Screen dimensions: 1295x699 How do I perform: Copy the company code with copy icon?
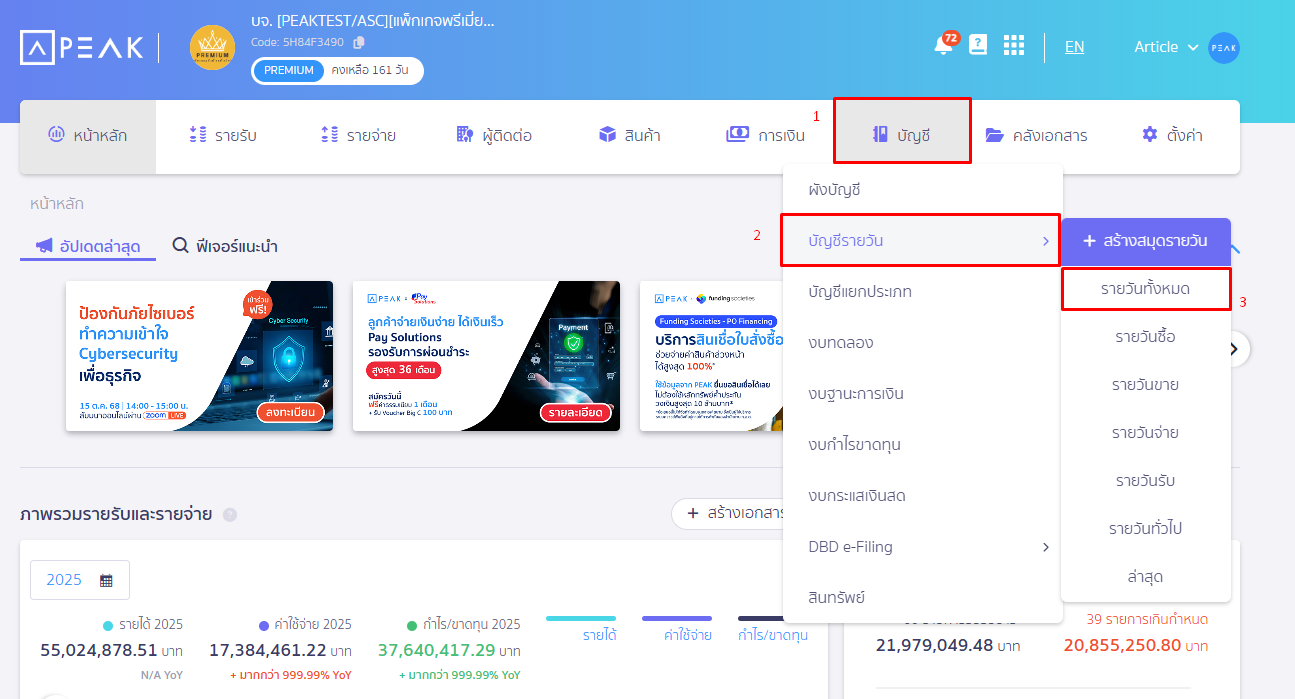coord(359,42)
